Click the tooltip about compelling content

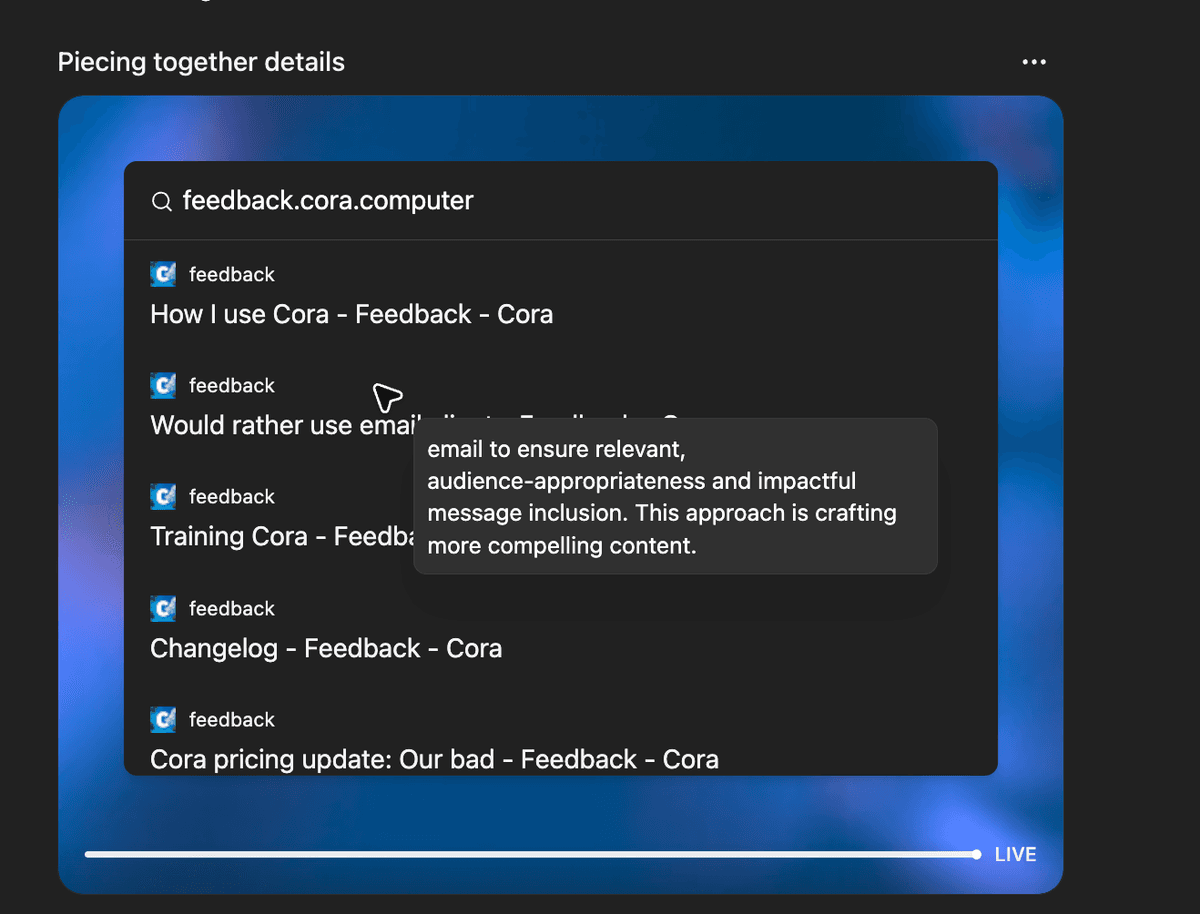tap(675, 496)
